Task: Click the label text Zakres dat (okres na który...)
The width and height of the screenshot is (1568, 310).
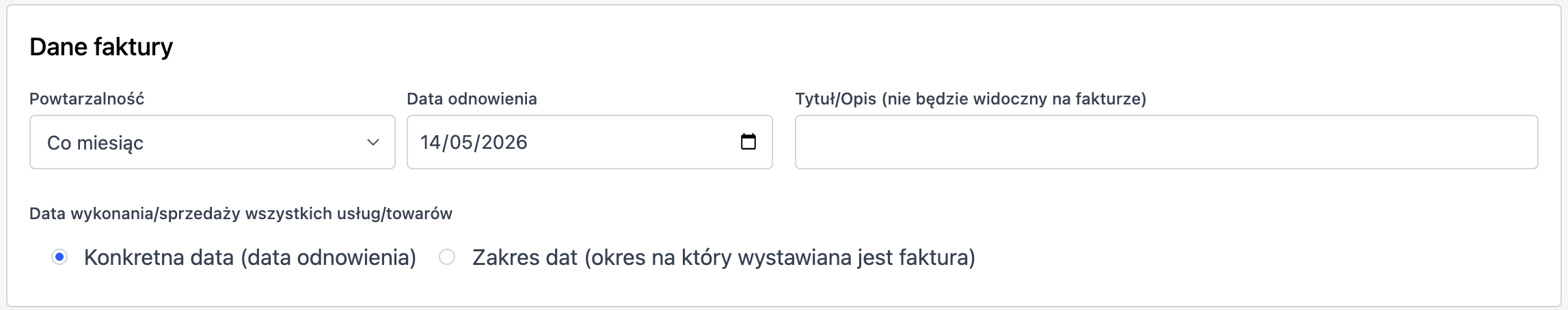Action: pos(724,257)
